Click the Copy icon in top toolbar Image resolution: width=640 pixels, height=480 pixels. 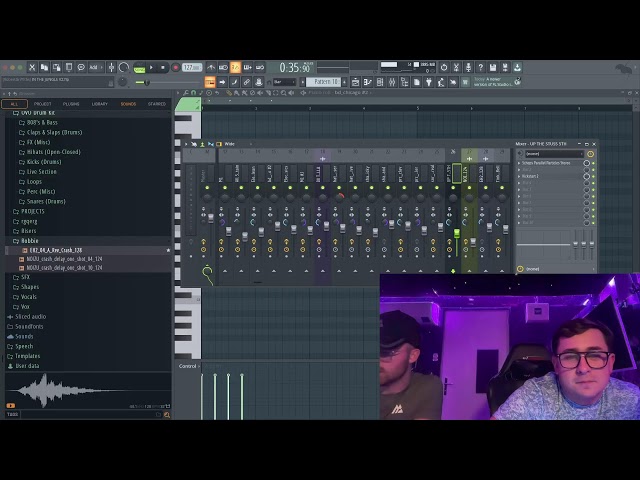[x=44, y=67]
